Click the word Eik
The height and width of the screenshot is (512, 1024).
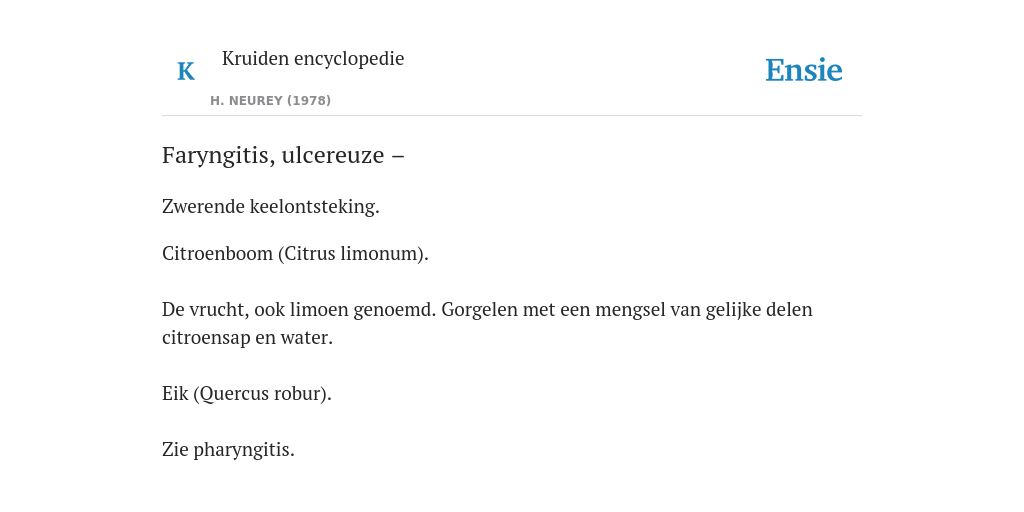point(174,394)
